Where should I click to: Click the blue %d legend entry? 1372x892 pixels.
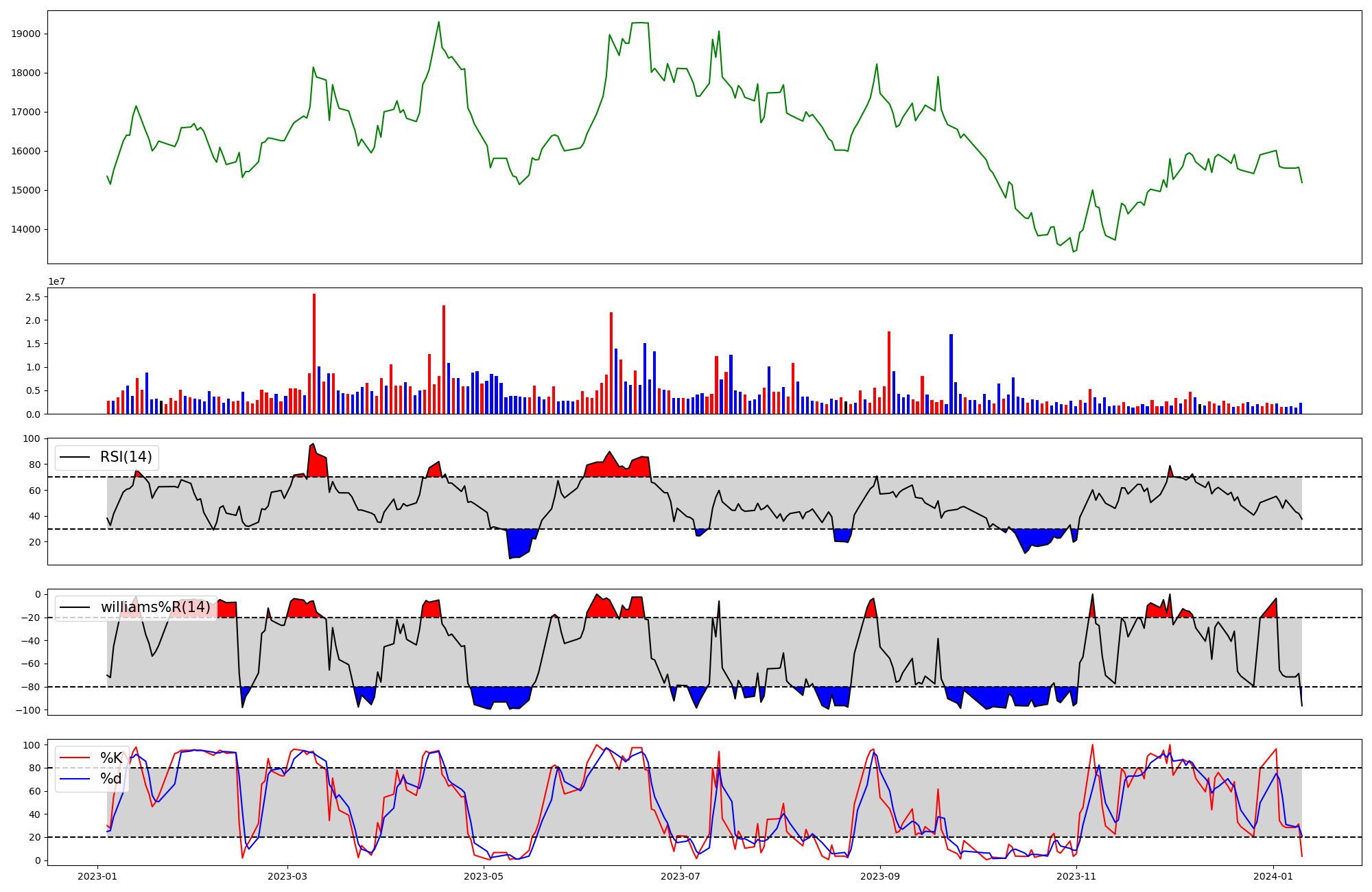pos(110,779)
